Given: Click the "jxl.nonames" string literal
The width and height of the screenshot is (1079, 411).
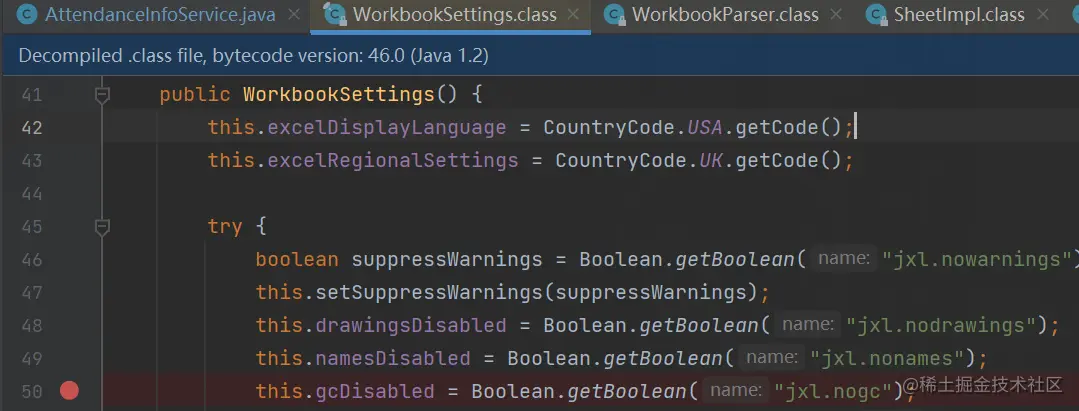Looking at the screenshot, I should pyautogui.click(x=888, y=358).
